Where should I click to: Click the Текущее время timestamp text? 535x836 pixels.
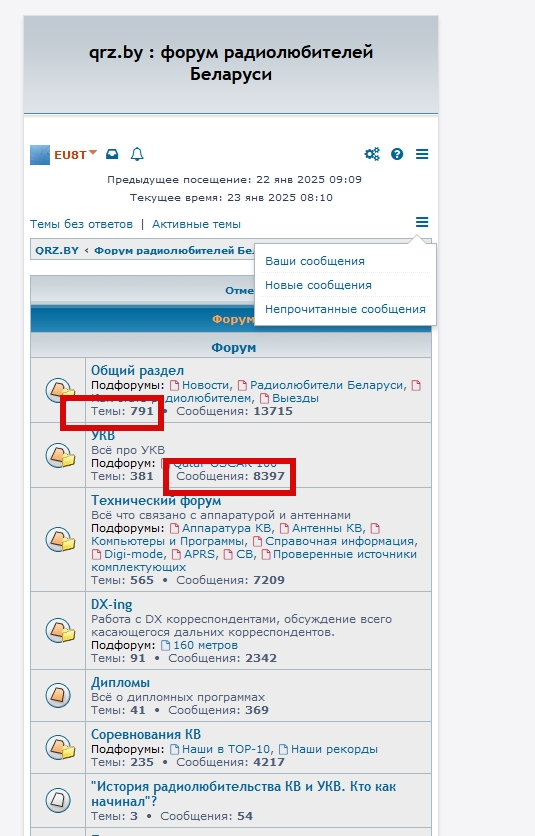click(231, 198)
